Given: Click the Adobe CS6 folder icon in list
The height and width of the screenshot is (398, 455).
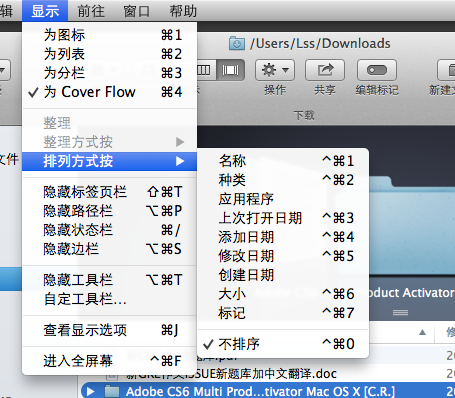Looking at the screenshot, I should (x=112, y=391).
